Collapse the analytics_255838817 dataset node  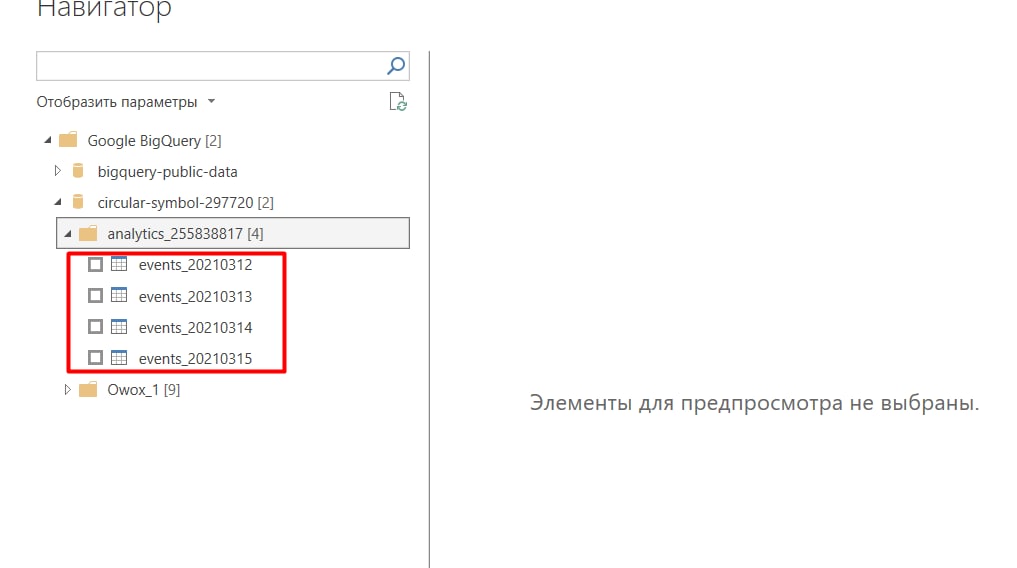[x=67, y=233]
